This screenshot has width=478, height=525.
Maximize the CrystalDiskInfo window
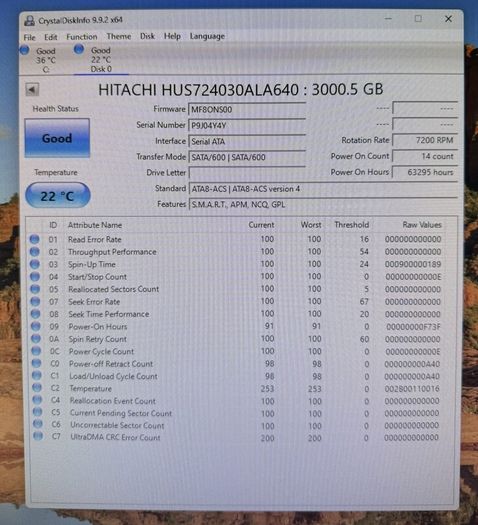[x=418, y=19]
